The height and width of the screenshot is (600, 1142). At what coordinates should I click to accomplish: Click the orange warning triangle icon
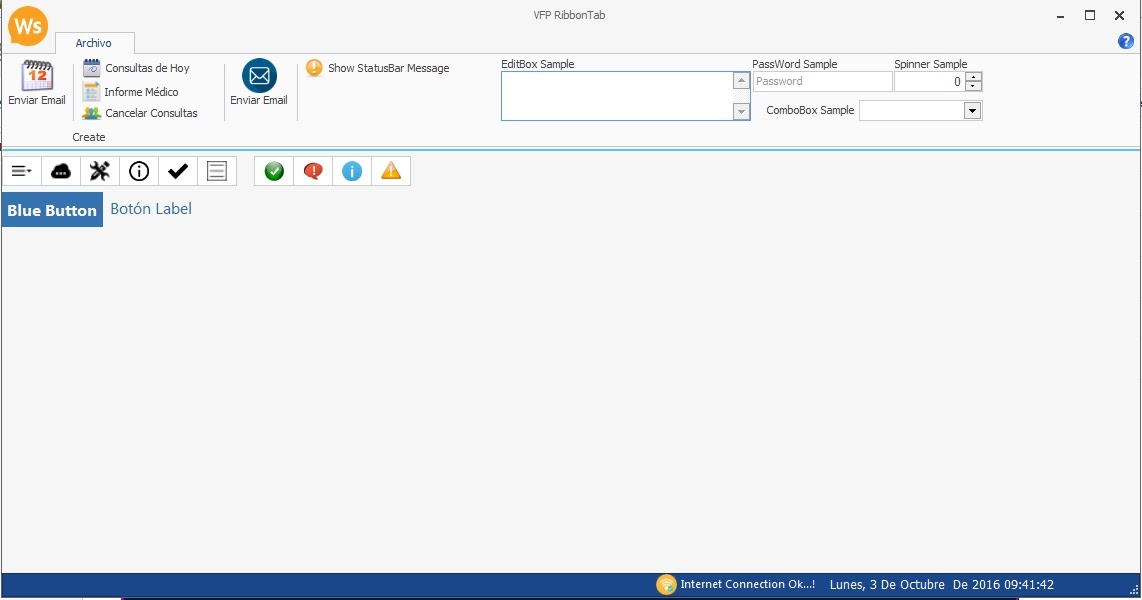coord(390,171)
